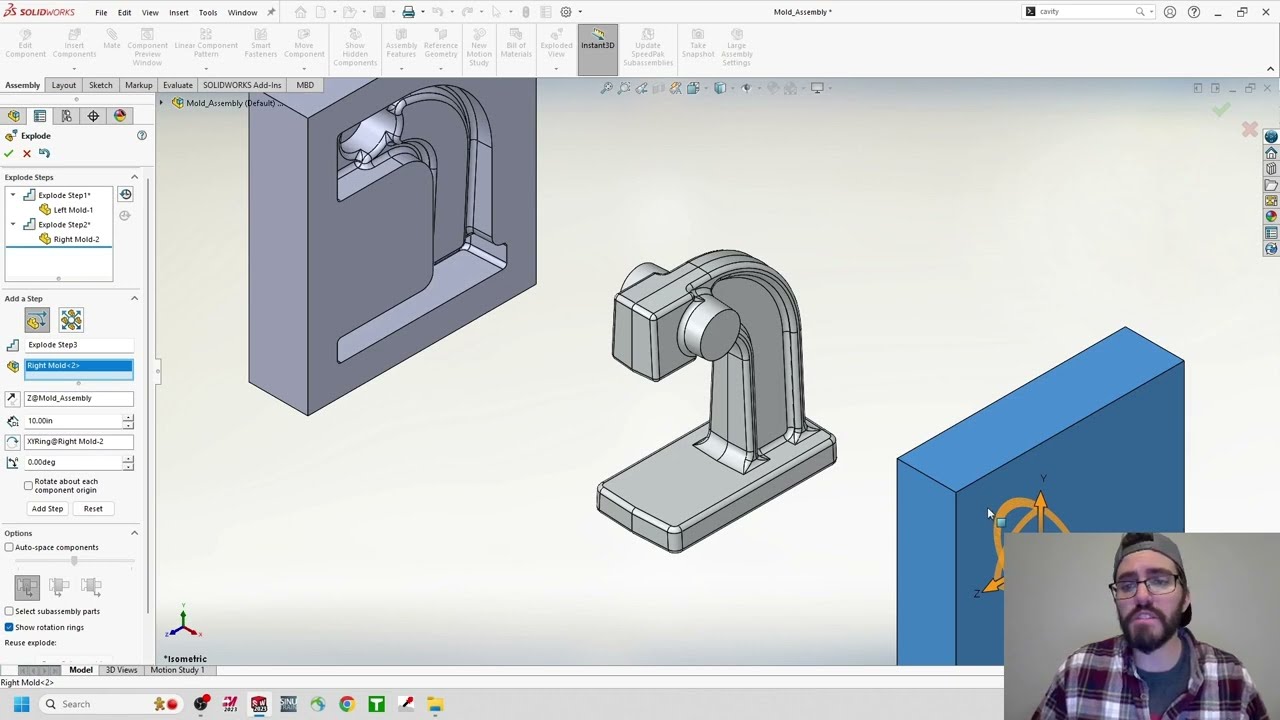Image resolution: width=1280 pixels, height=720 pixels.
Task: Collapse the Explode Steps section
Action: 134,177
